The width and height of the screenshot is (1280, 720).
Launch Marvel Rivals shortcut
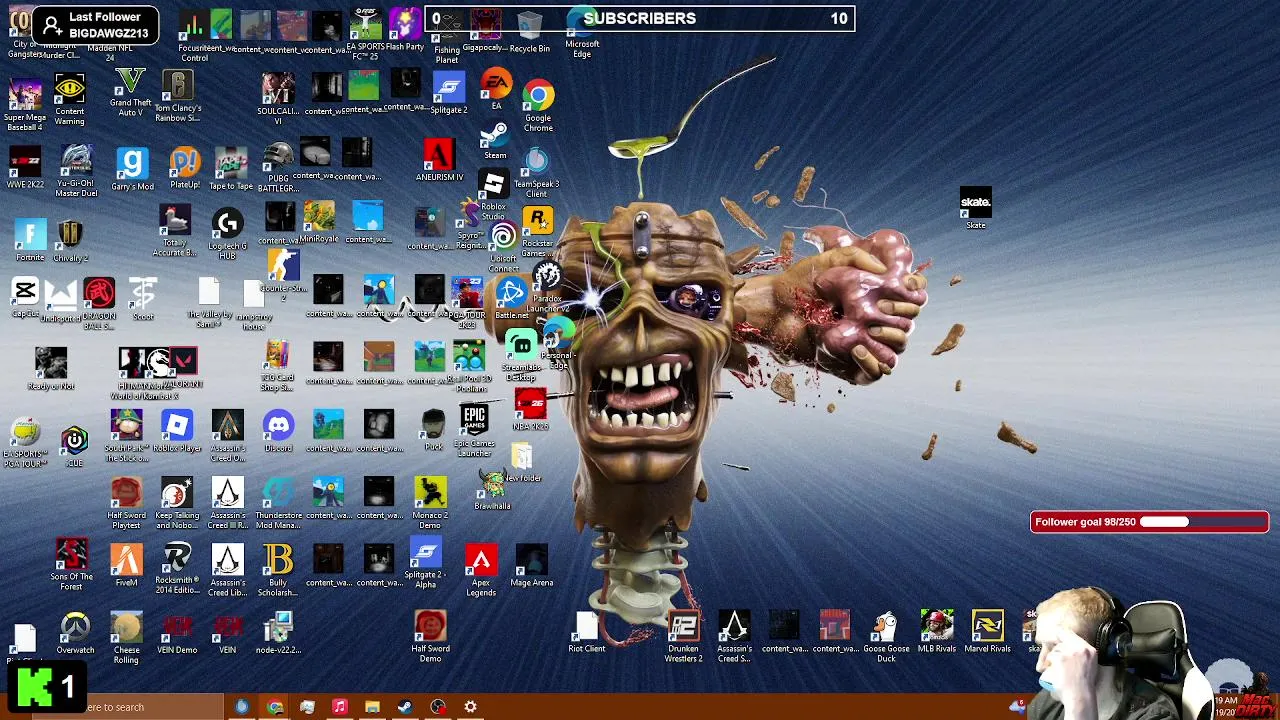(x=987, y=632)
